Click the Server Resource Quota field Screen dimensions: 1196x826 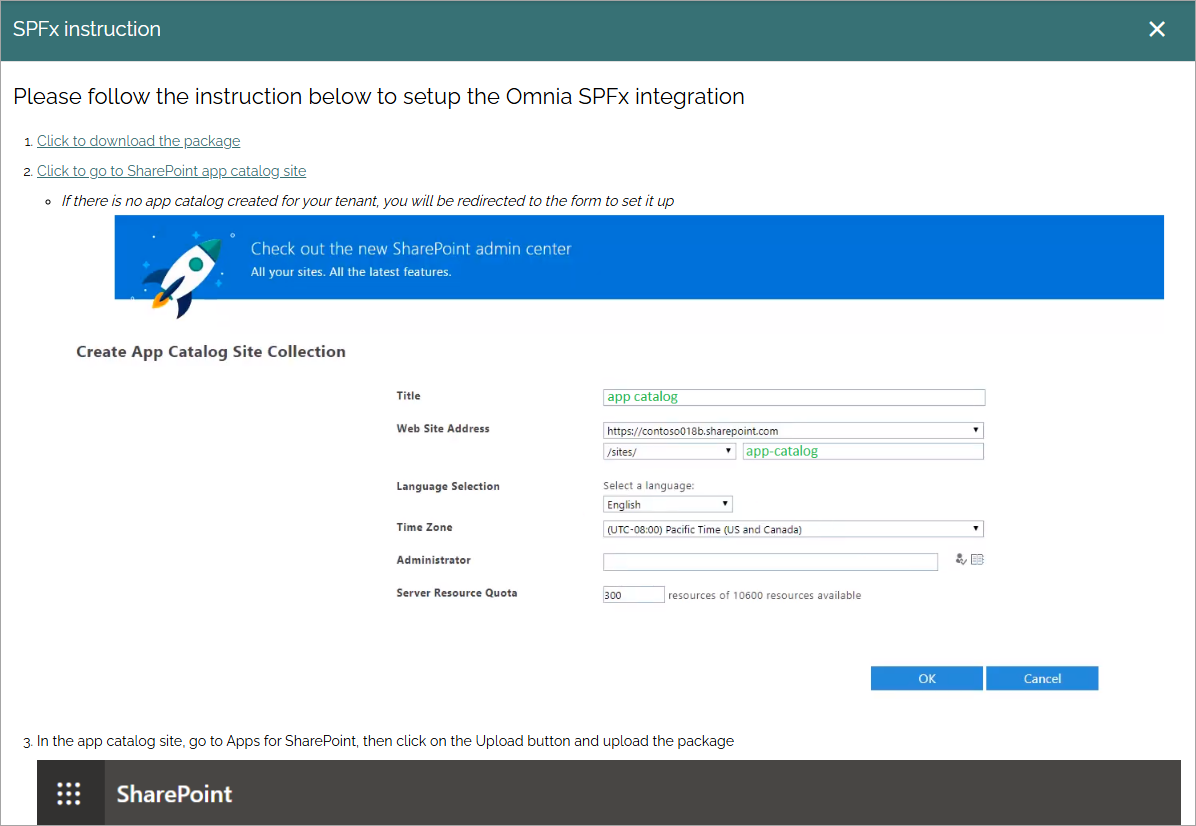coord(633,595)
